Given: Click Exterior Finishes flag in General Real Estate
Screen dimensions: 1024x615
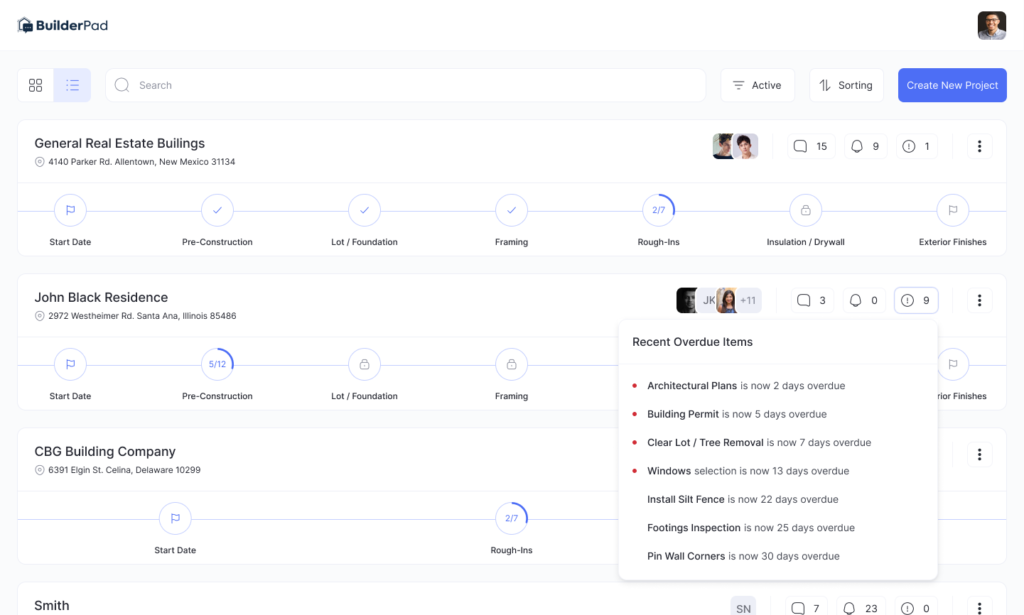Looking at the screenshot, I should 953,210.
